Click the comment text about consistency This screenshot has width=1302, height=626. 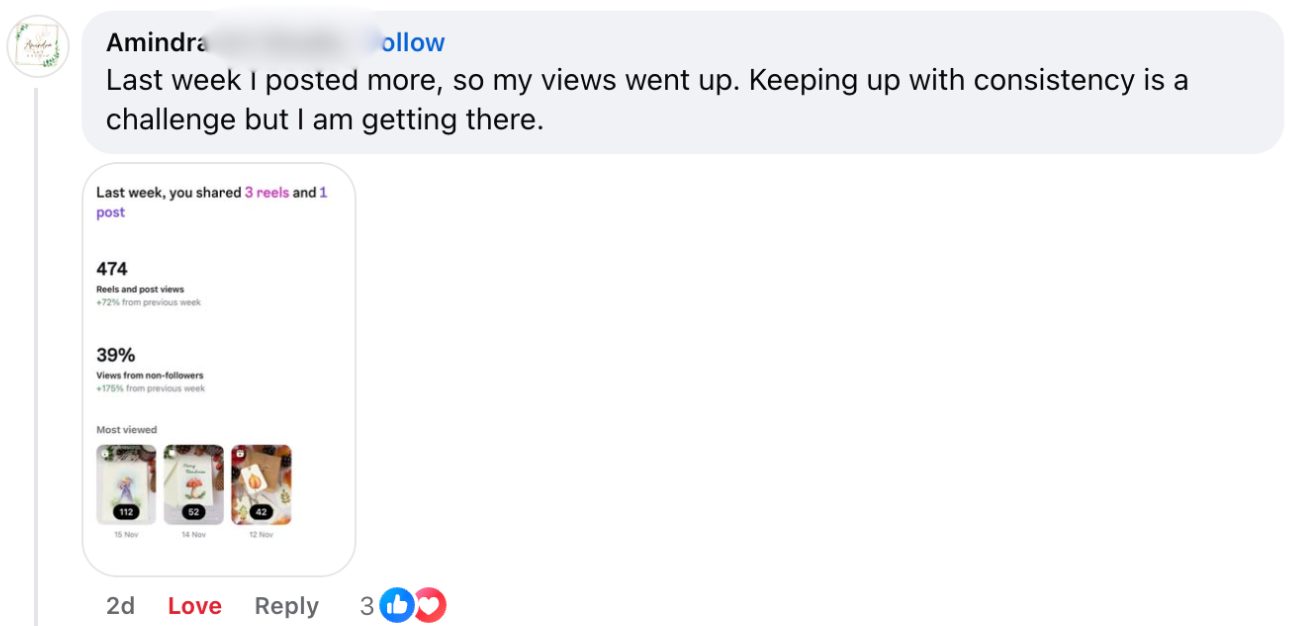(x=640, y=100)
